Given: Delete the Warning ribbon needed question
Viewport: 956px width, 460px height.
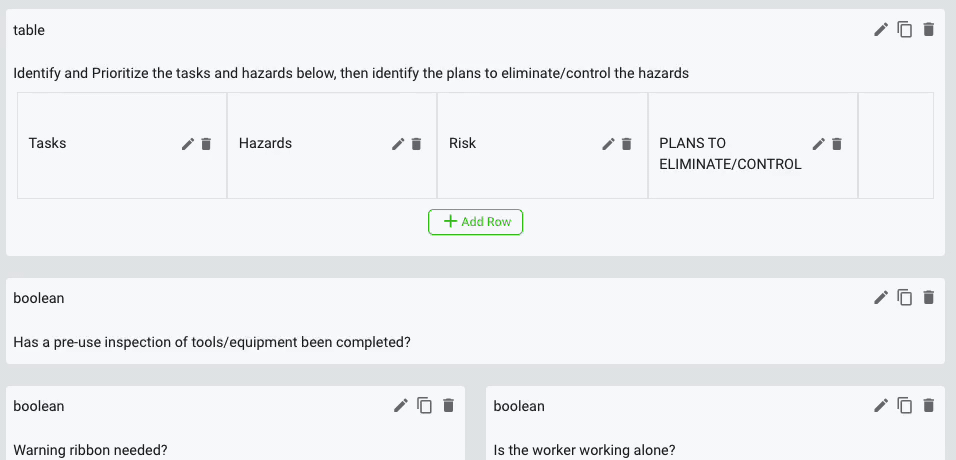Looking at the screenshot, I should pos(449,405).
